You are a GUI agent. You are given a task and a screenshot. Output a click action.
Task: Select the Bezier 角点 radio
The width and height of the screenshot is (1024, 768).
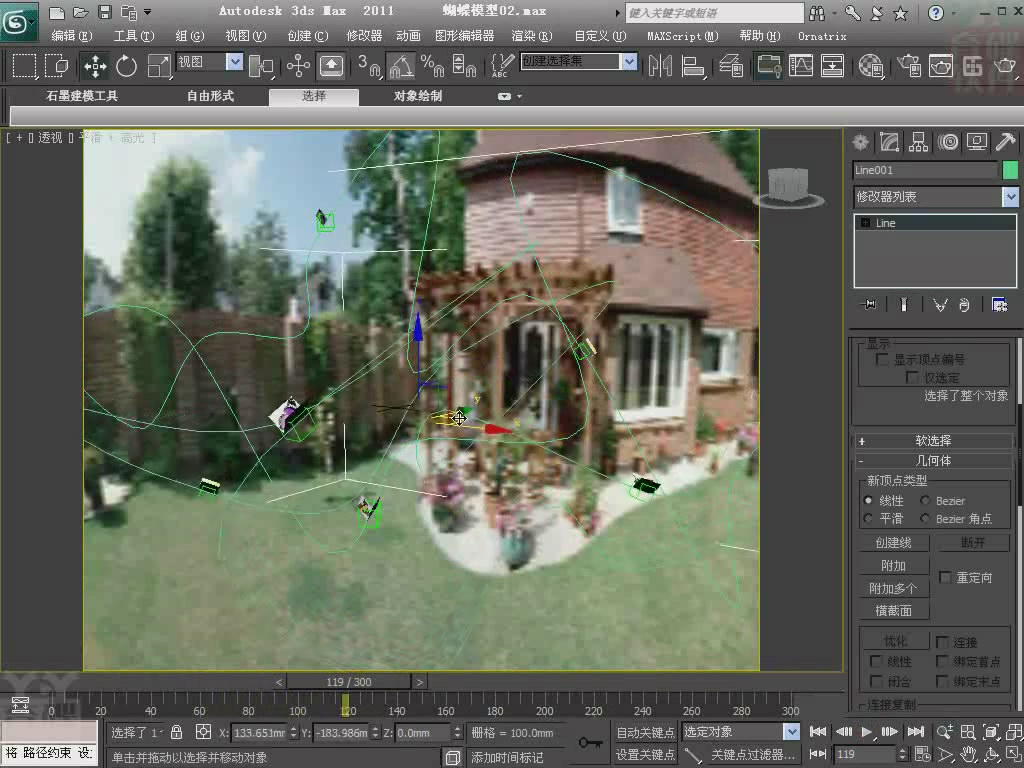pos(925,518)
